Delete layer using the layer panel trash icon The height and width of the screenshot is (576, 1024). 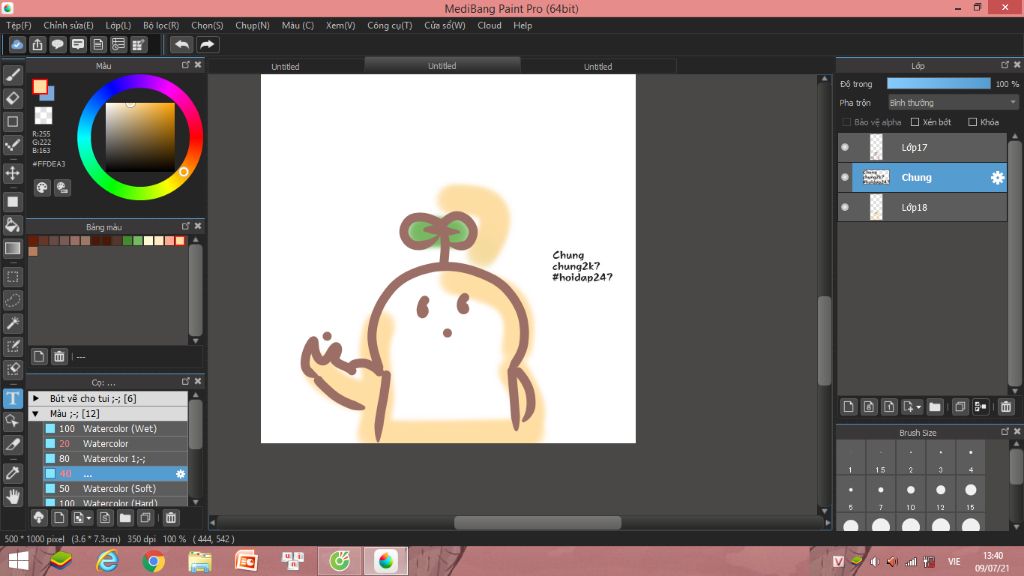click(x=1006, y=407)
